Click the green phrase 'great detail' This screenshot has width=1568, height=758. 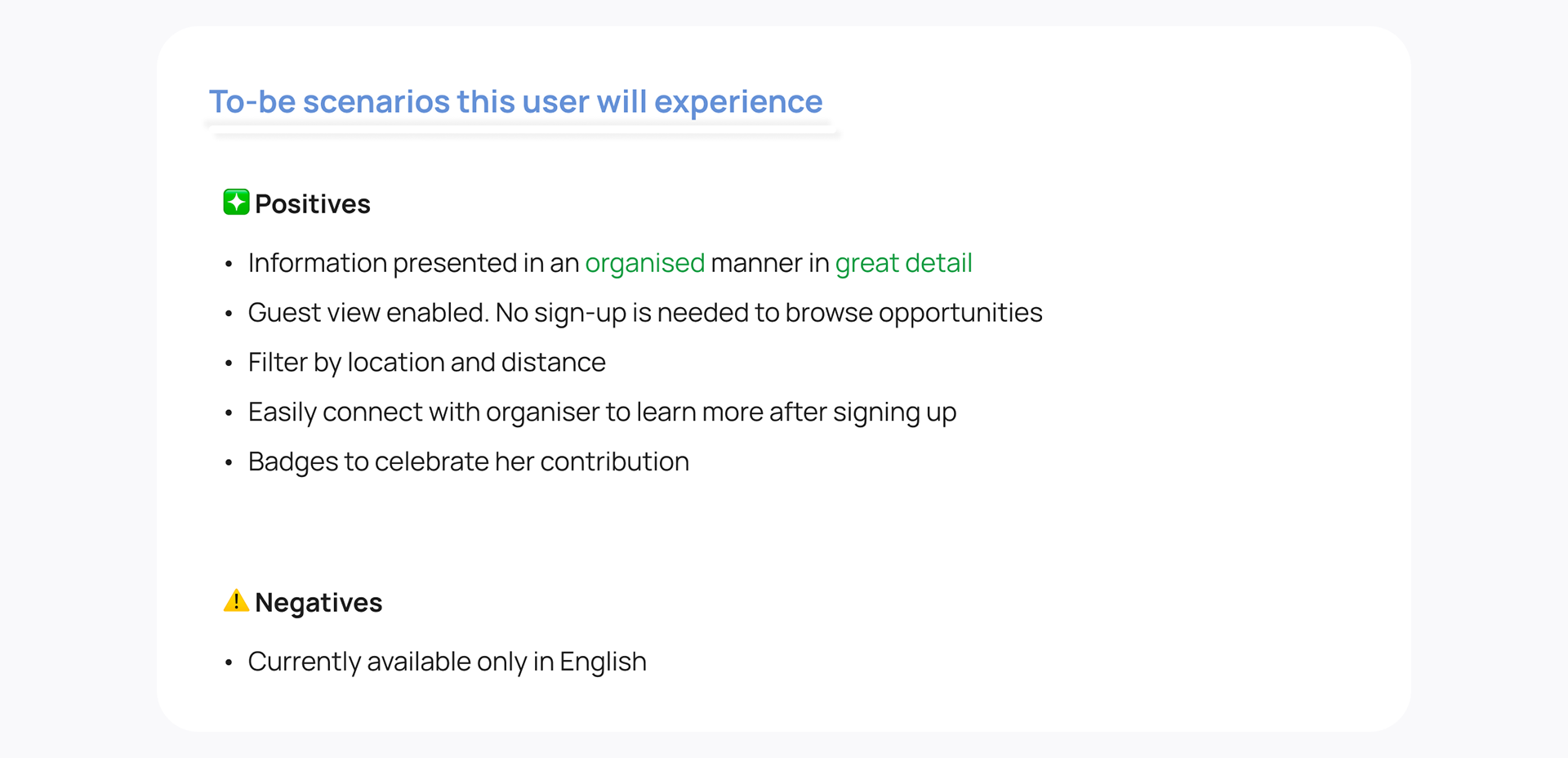coord(903,263)
